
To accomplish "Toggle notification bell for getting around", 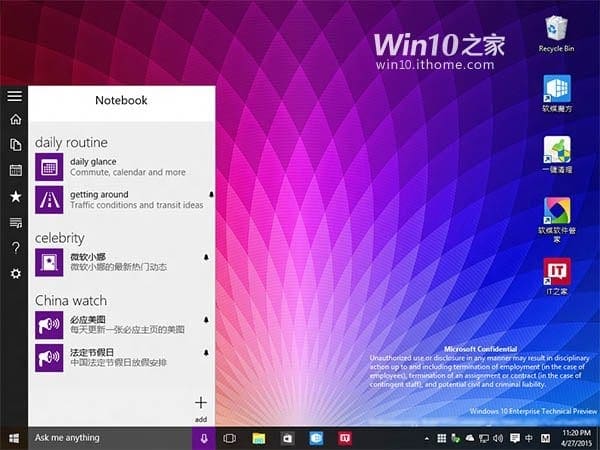I will [x=210, y=193].
